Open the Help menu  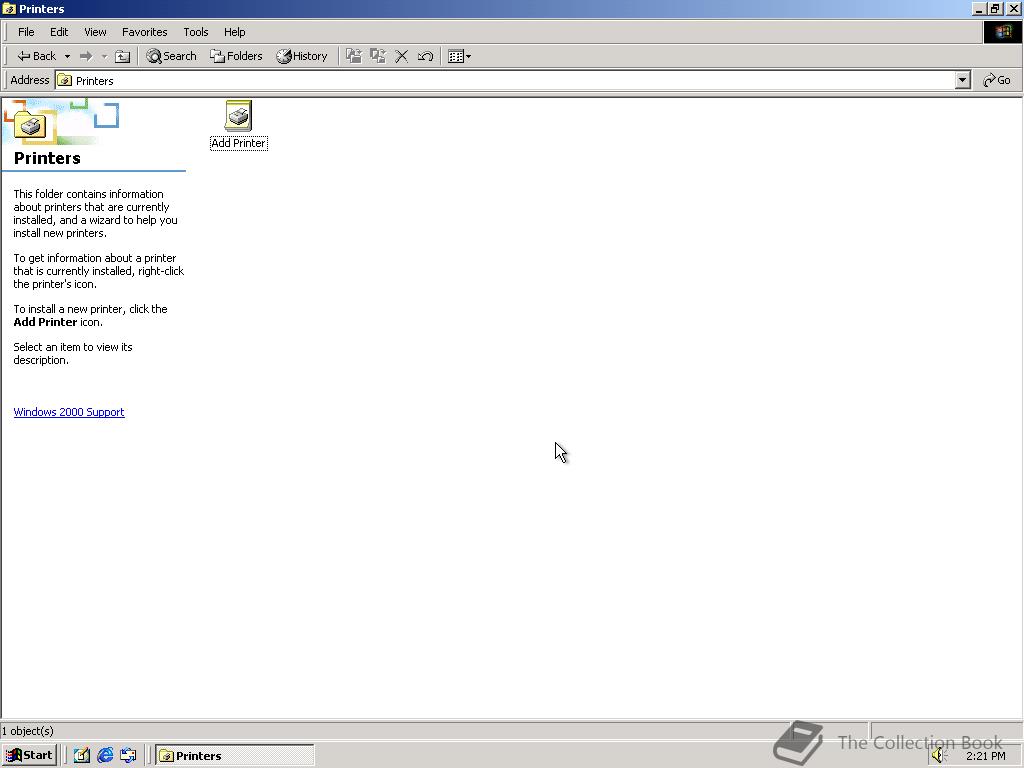(234, 32)
